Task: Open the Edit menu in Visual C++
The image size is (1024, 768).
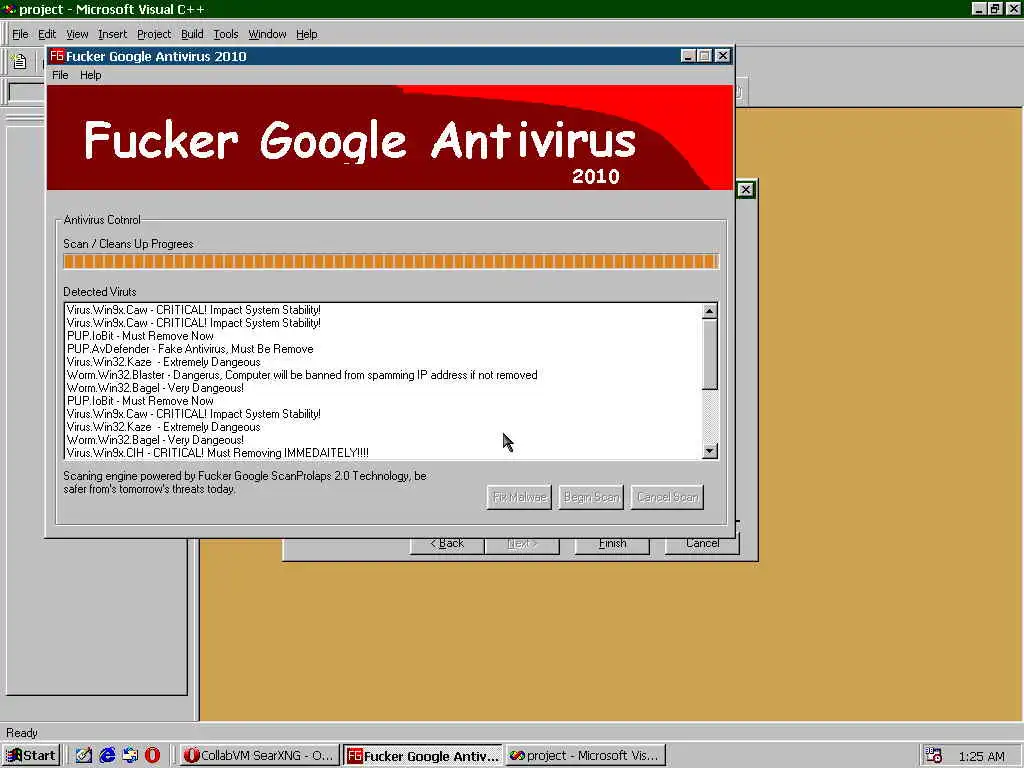Action: pyautogui.click(x=46, y=34)
